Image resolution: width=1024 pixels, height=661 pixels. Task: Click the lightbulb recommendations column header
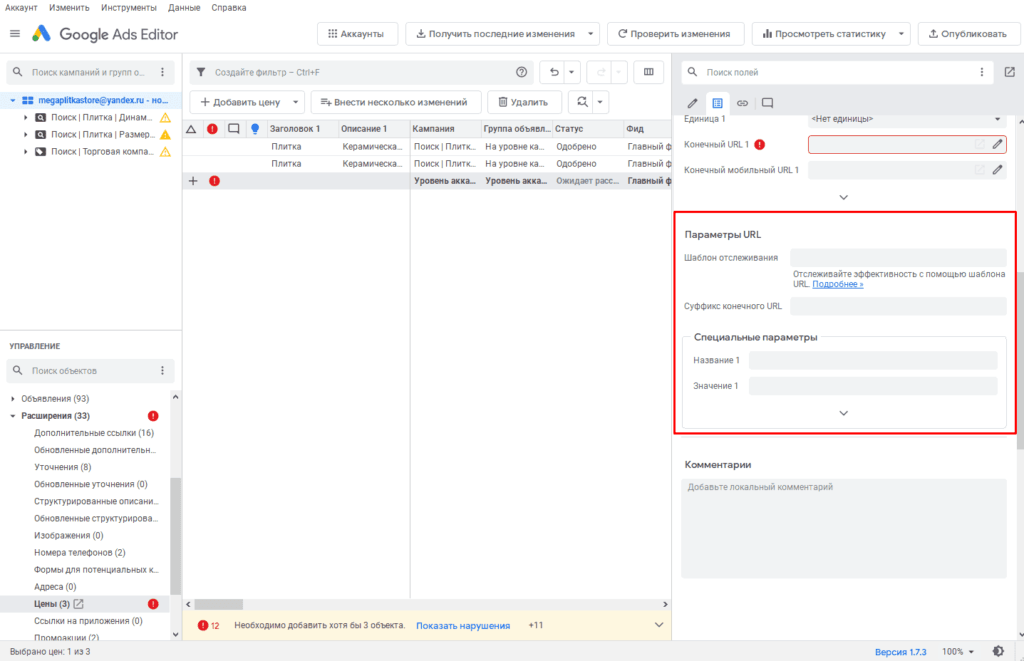click(255, 129)
